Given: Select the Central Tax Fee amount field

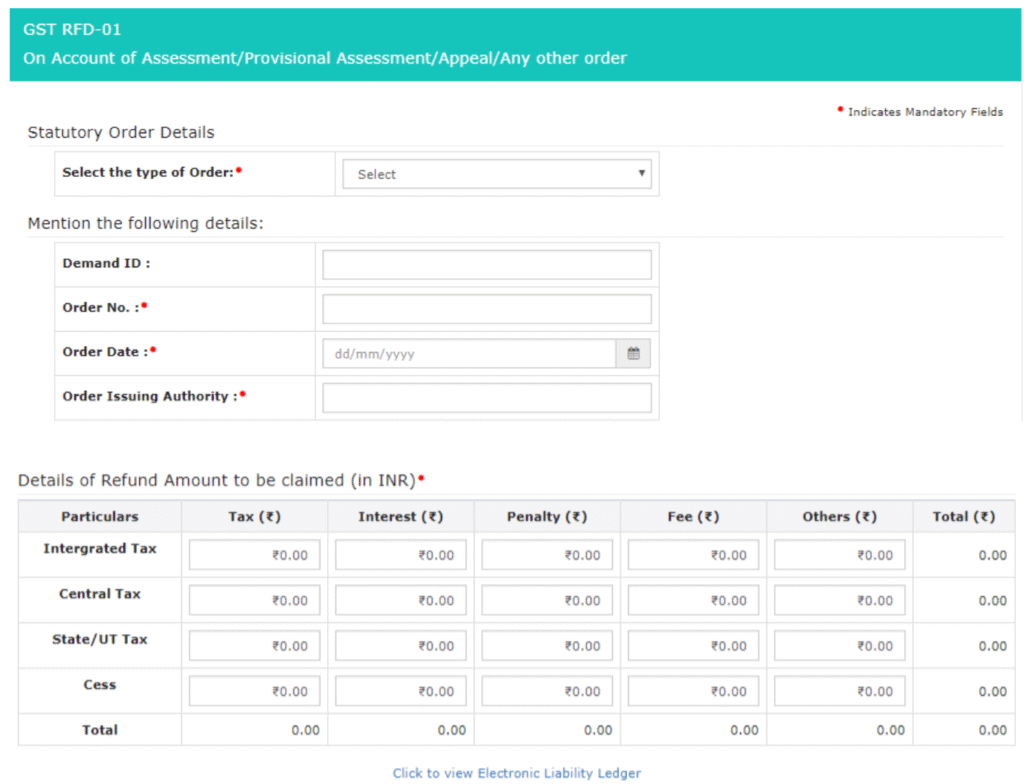Looking at the screenshot, I should pyautogui.click(x=693, y=600).
